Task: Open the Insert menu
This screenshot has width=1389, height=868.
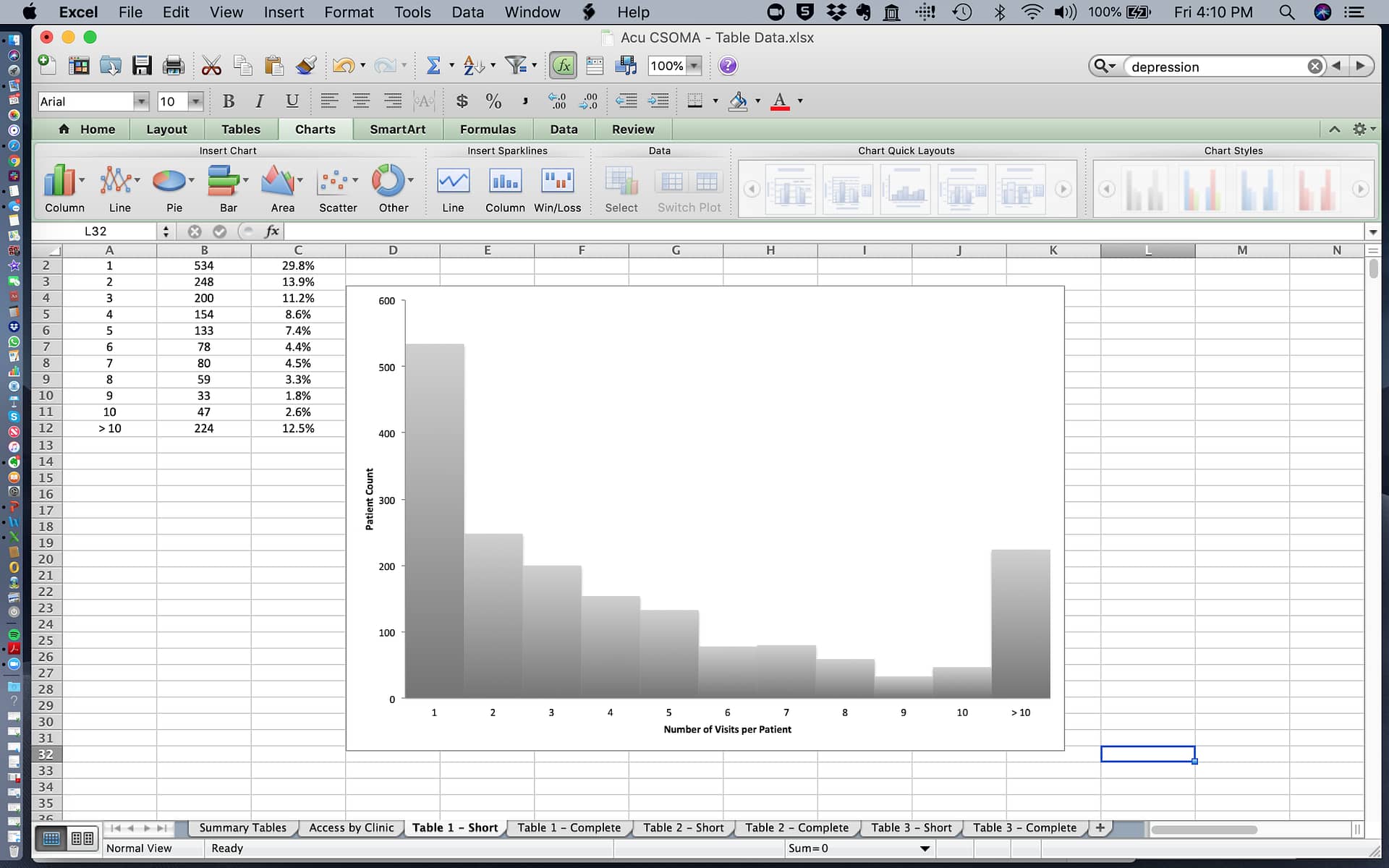Action: (284, 12)
